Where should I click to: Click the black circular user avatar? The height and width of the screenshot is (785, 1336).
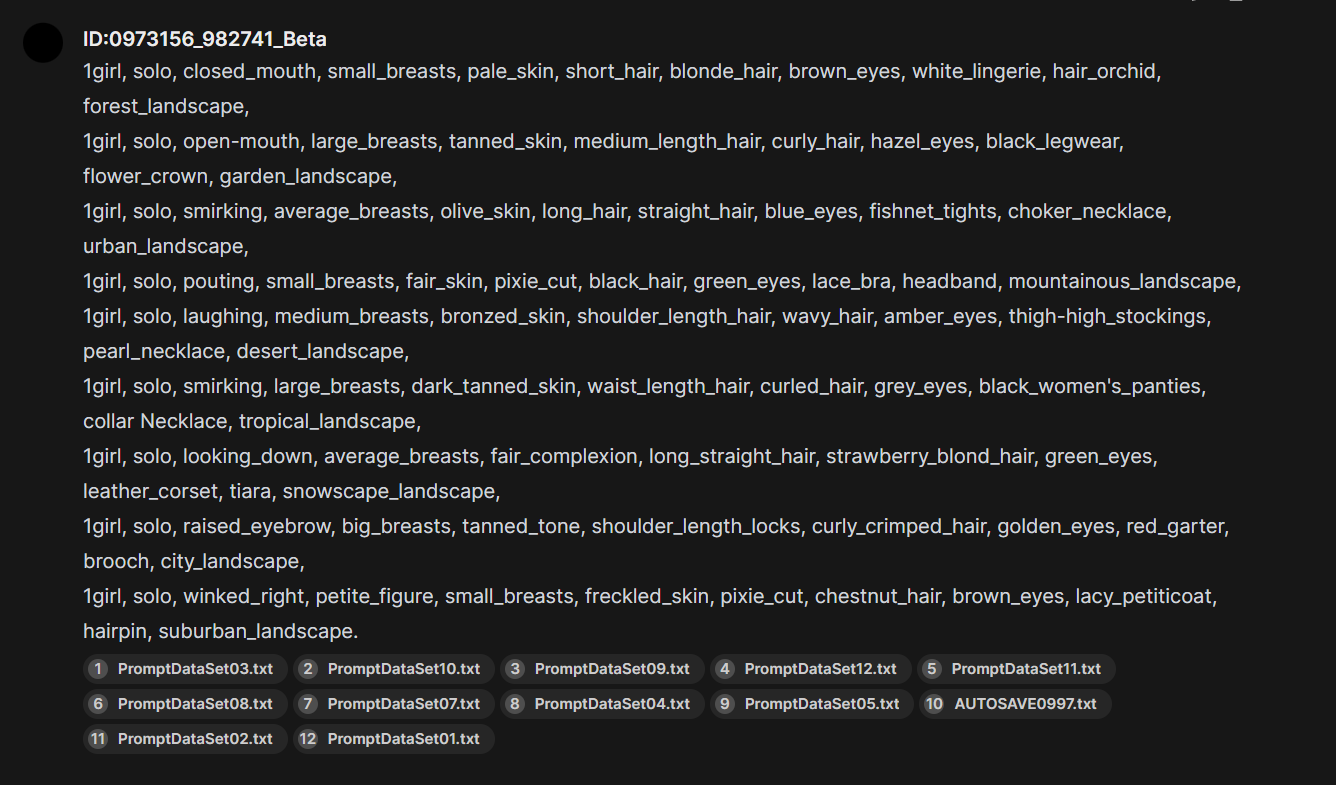pyautogui.click(x=43, y=42)
